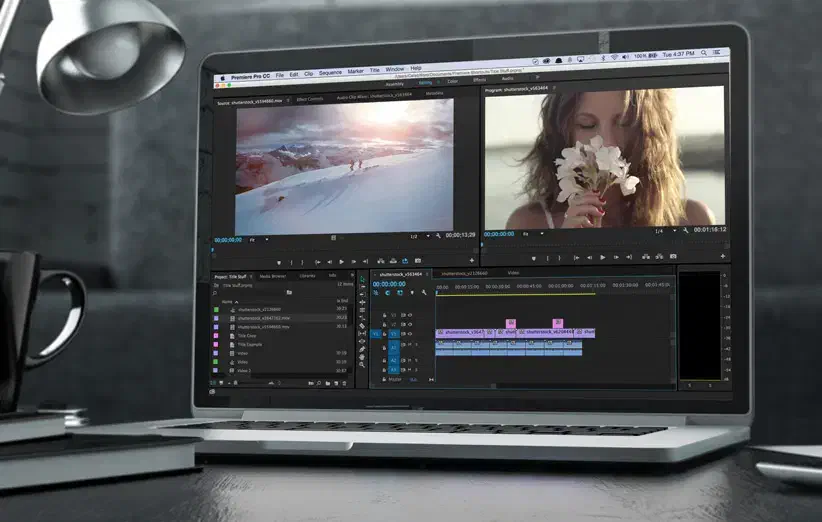Pick the Selection arrow tool
The width and height of the screenshot is (822, 522).
[x=363, y=277]
